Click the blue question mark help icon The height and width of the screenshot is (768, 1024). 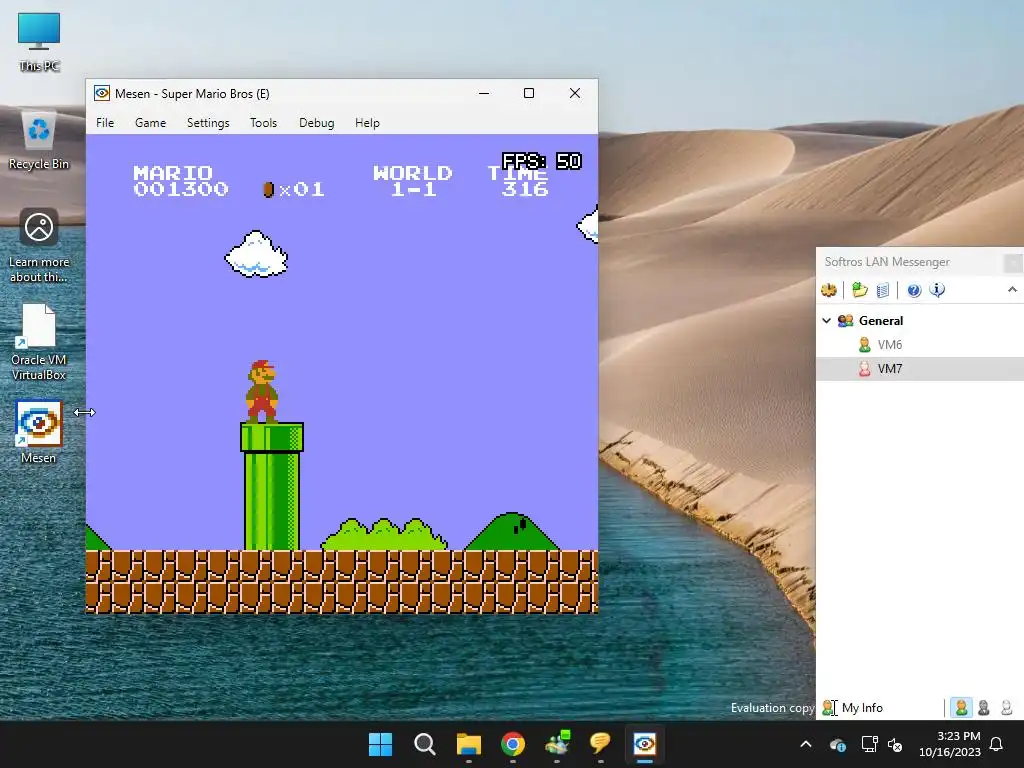(914, 290)
